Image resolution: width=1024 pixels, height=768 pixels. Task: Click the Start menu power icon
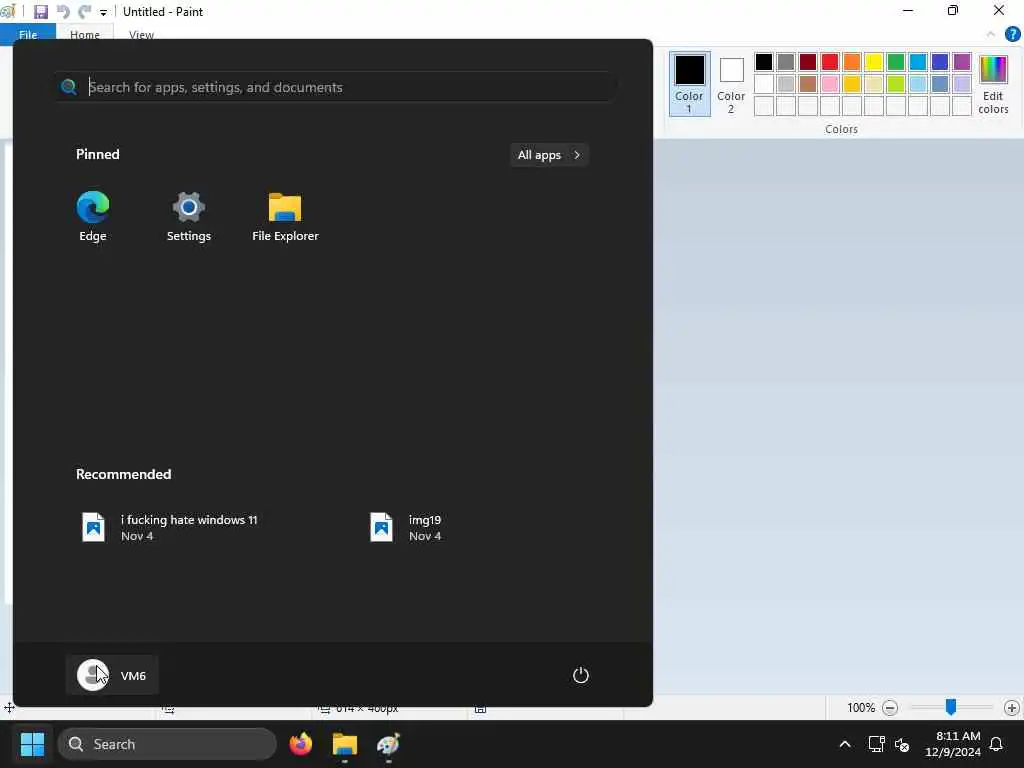581,675
